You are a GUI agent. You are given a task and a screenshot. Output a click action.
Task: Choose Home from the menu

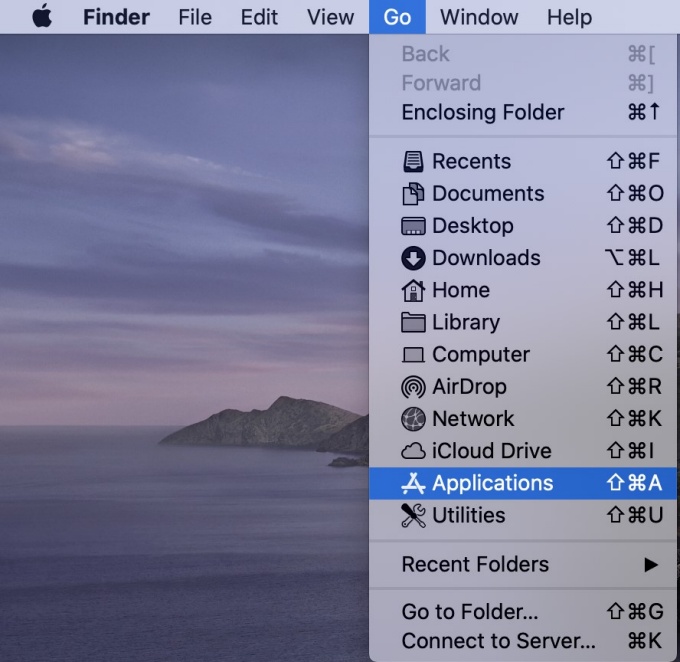523,290
